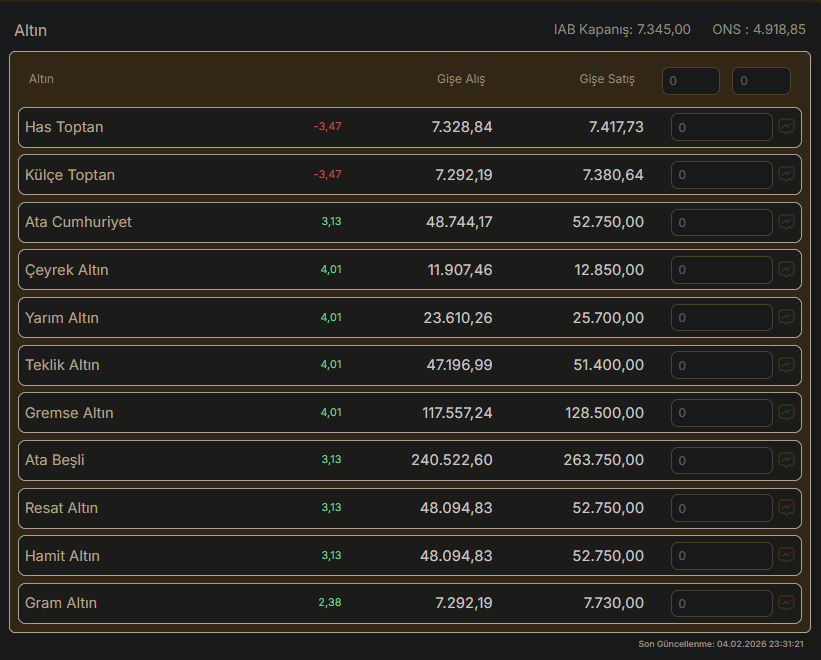Click the Gişe Satış column header
This screenshot has height=660, width=821.
(x=607, y=79)
